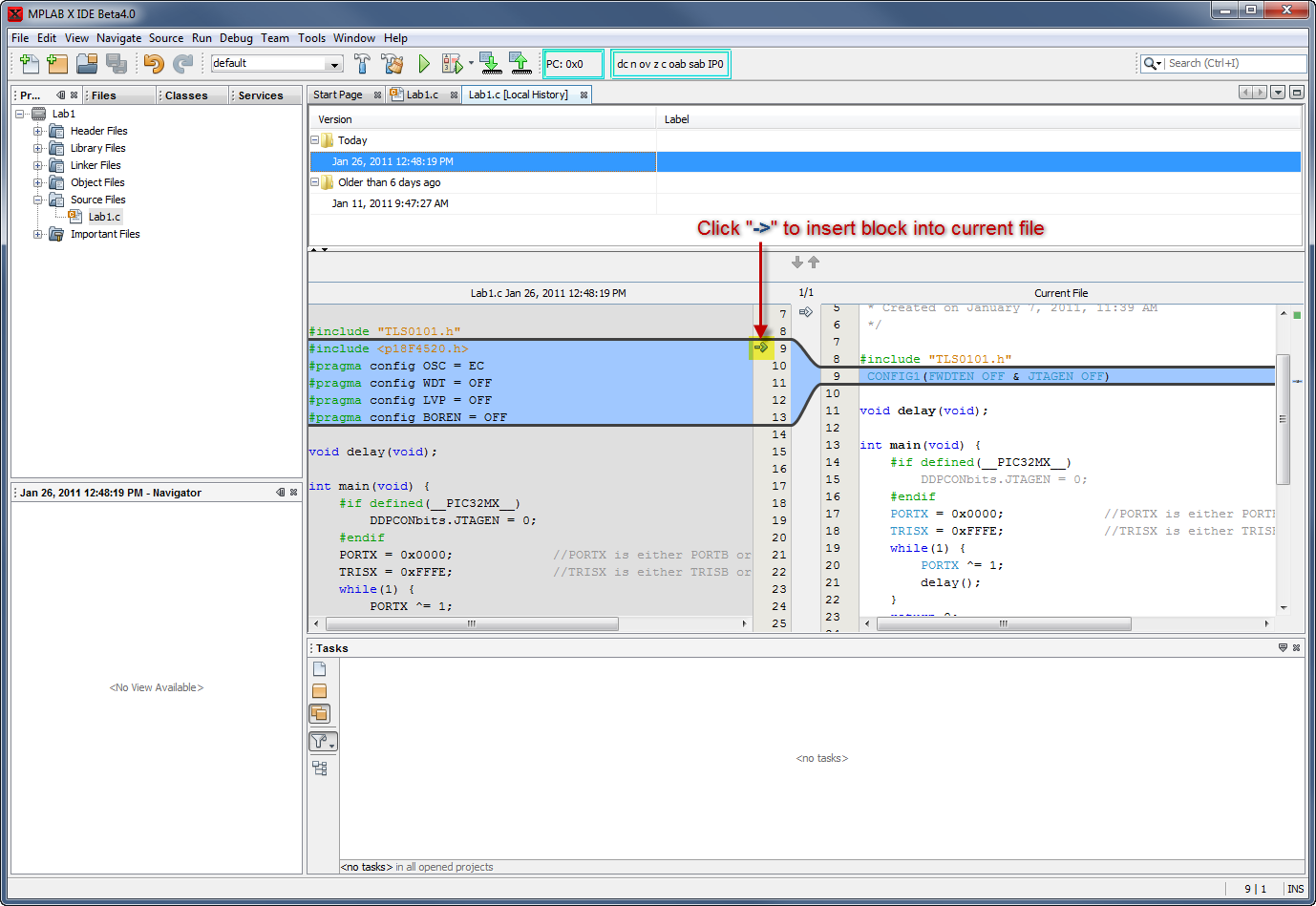Switch to the Start Page tab

tap(338, 95)
